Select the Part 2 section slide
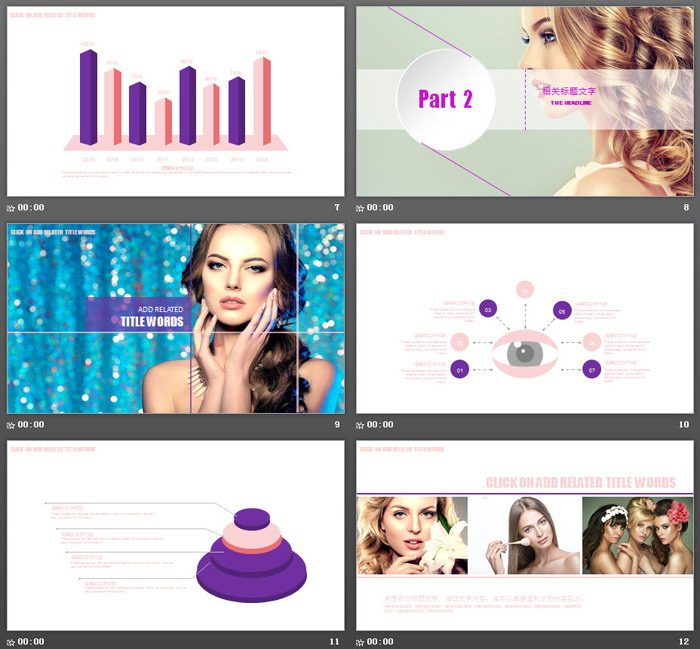The image size is (700, 649). pyautogui.click(x=524, y=101)
